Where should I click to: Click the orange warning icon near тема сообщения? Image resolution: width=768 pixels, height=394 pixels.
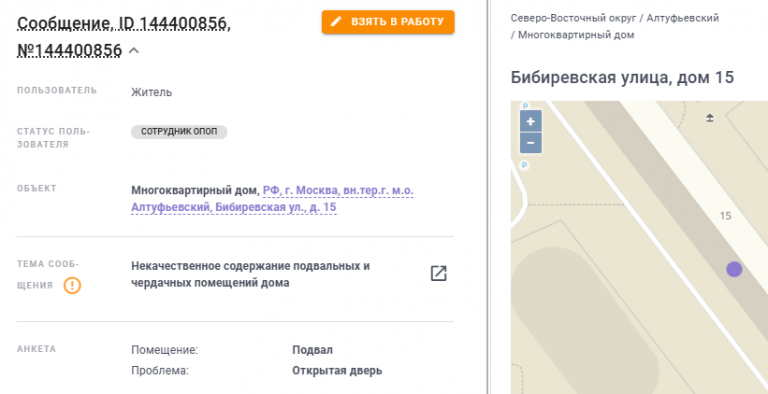tap(72, 285)
